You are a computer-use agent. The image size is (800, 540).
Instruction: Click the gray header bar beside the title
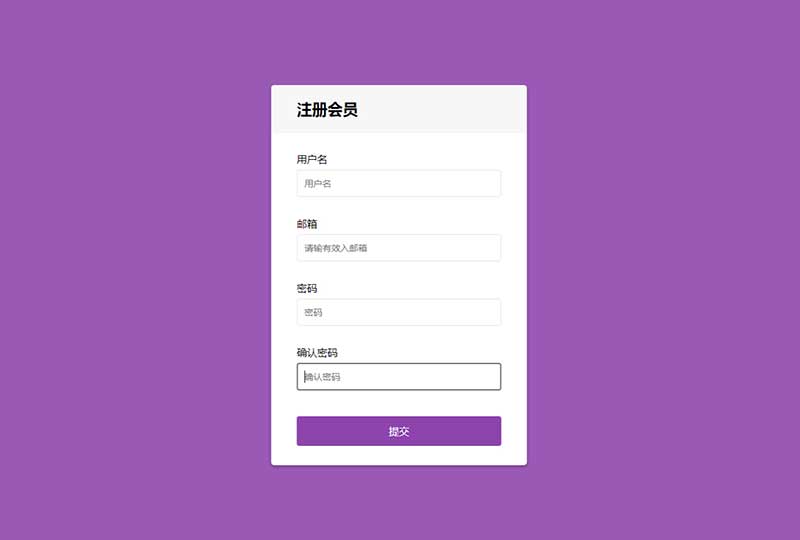pos(439,109)
